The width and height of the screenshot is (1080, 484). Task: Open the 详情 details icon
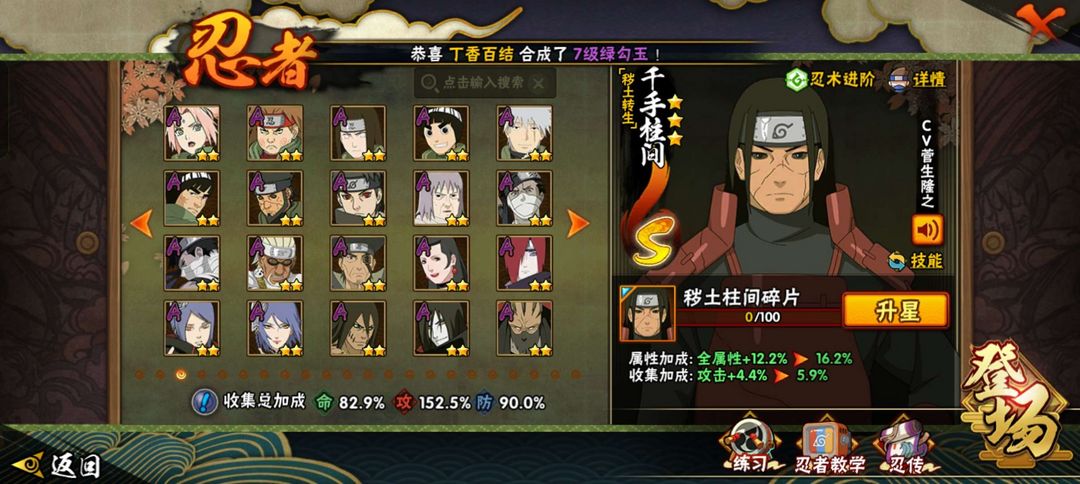[916, 79]
